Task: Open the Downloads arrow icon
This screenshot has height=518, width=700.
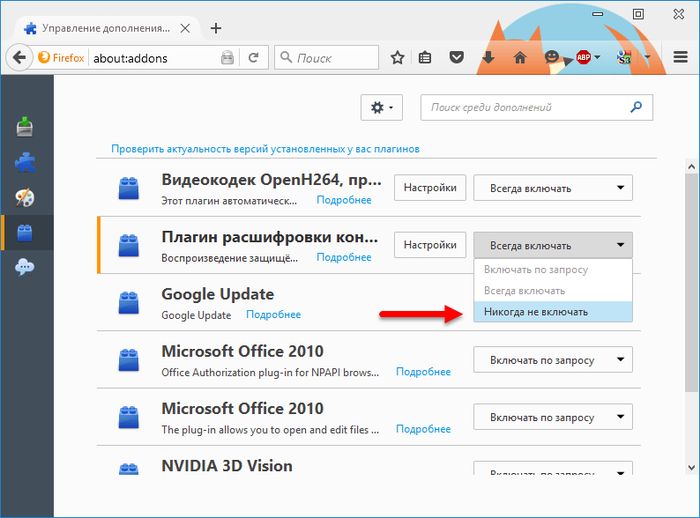Action: click(x=488, y=58)
